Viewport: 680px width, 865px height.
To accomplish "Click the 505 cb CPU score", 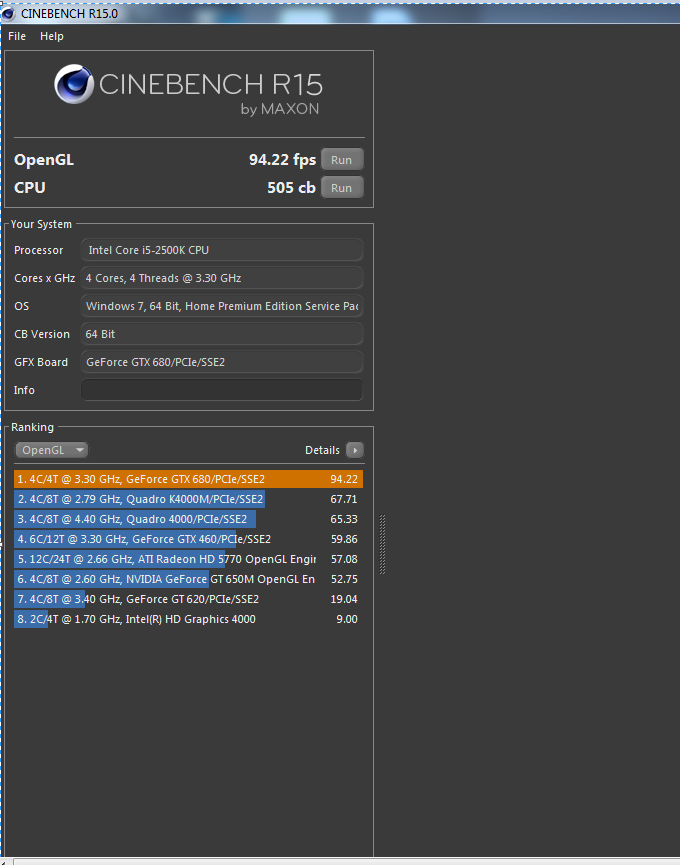I will click(x=291, y=188).
